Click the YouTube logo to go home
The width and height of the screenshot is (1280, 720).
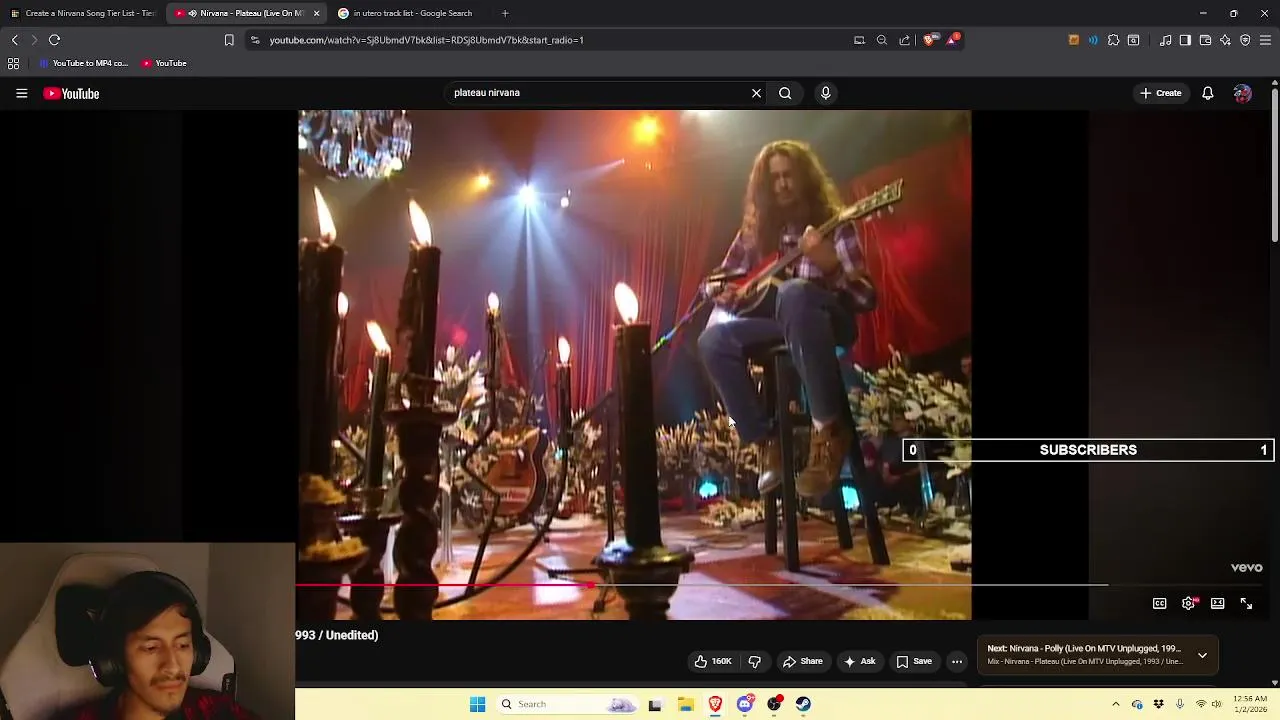[x=71, y=93]
